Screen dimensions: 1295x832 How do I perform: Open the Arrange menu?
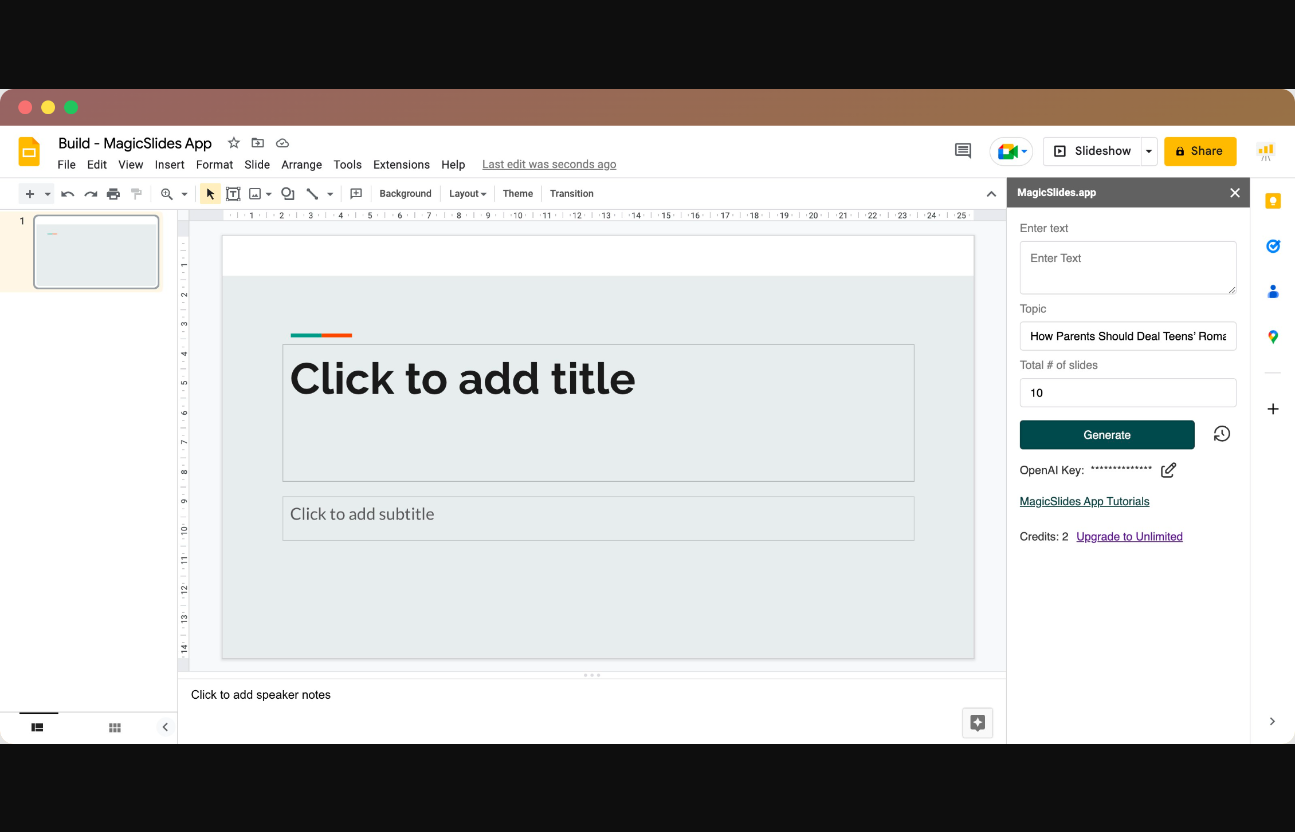[x=301, y=165]
